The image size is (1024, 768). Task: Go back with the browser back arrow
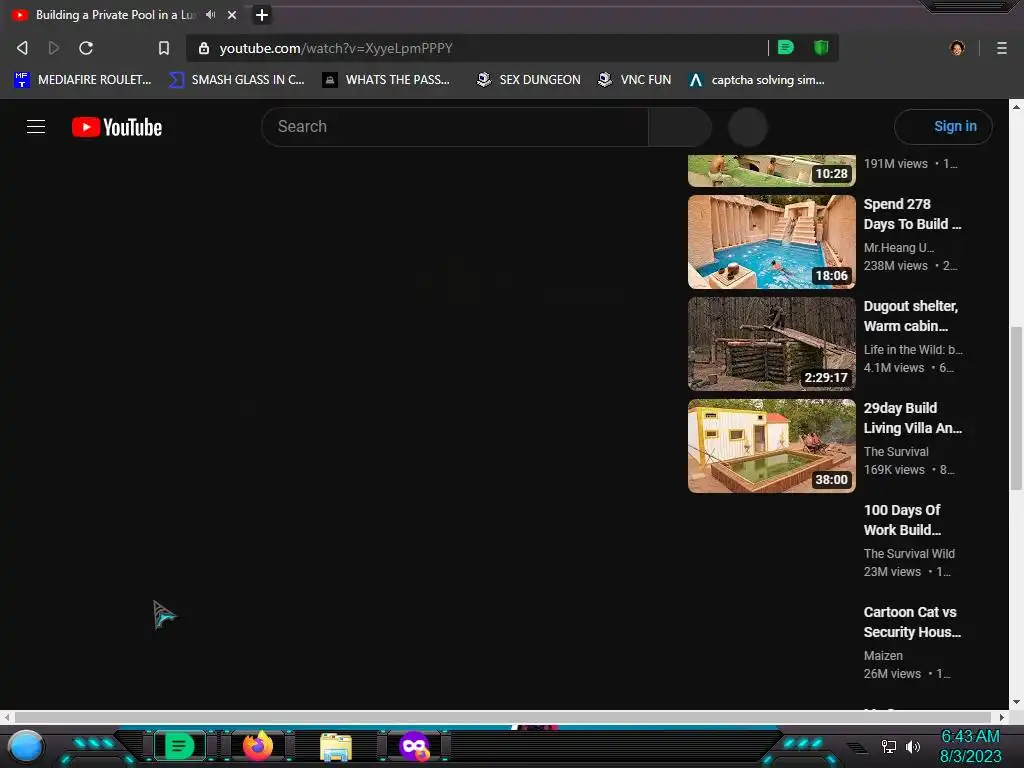22,48
